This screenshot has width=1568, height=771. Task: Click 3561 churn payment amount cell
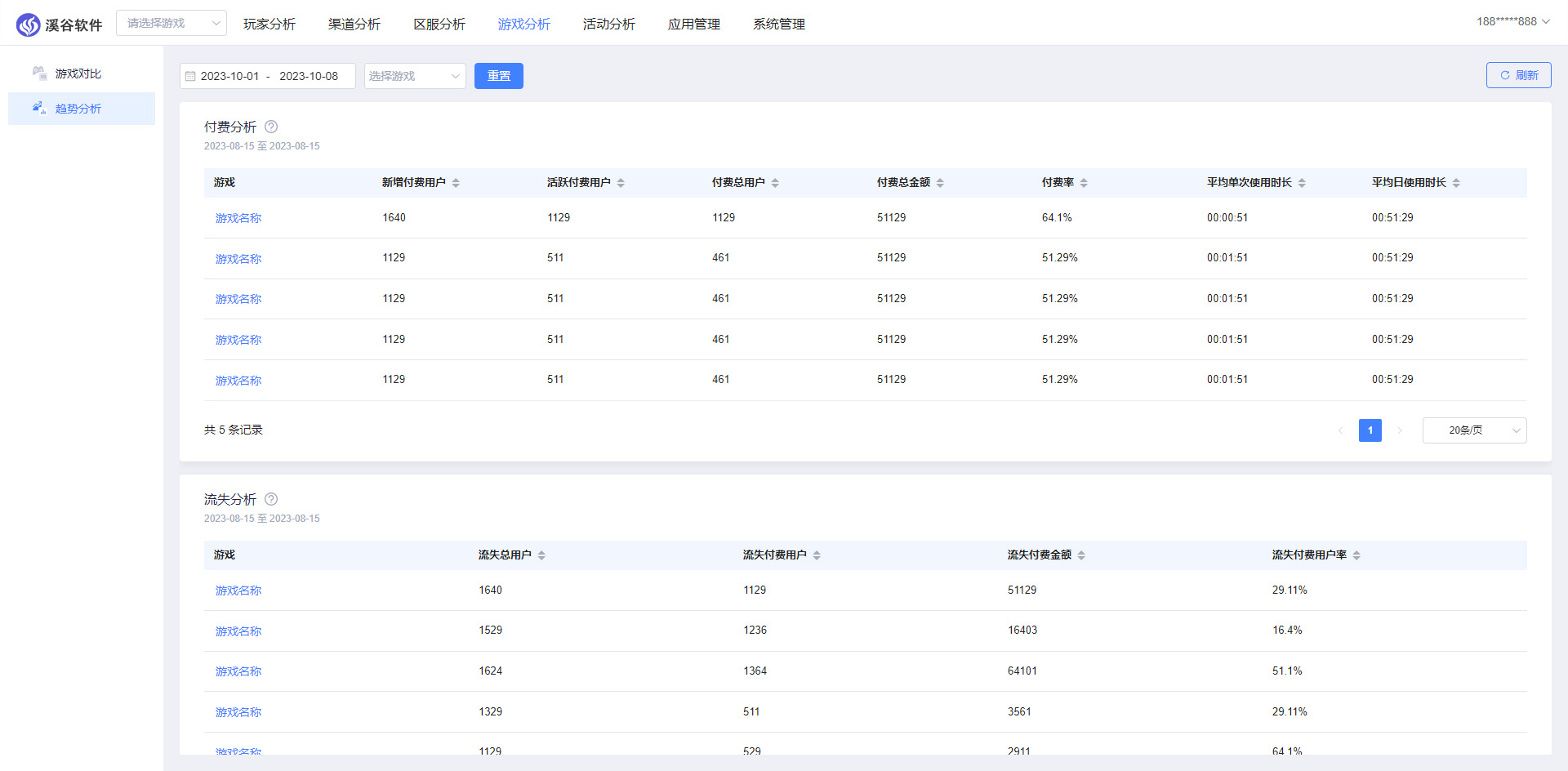pyautogui.click(x=1019, y=712)
